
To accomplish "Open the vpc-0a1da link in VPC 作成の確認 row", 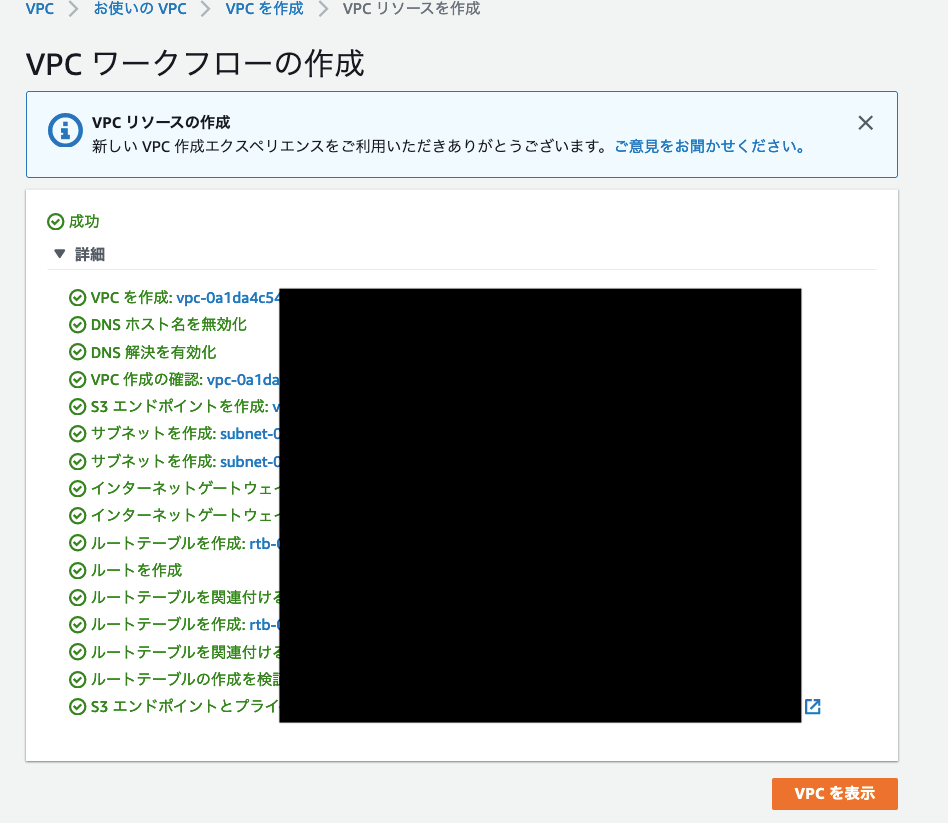I will click(x=243, y=380).
